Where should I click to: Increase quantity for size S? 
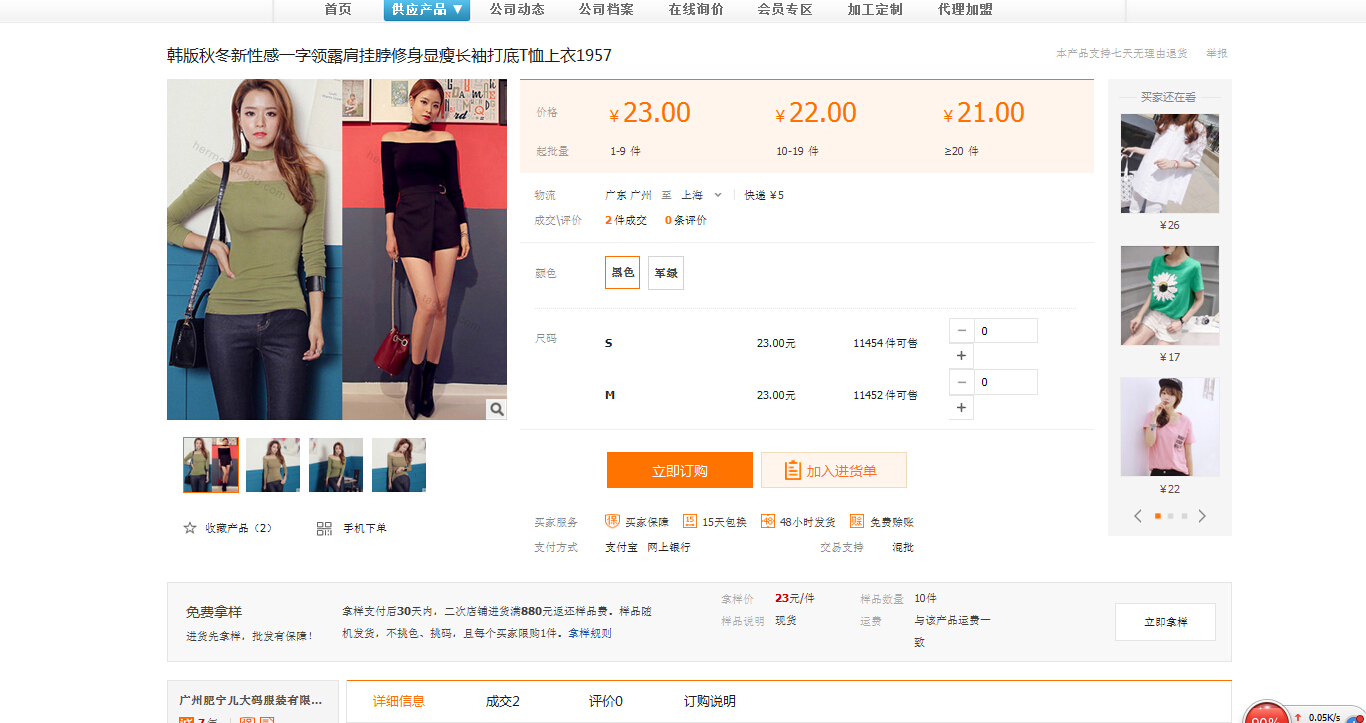(961, 356)
